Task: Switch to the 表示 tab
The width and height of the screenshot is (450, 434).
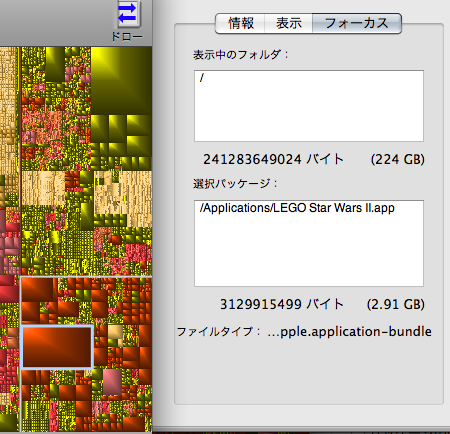Action: pos(289,23)
